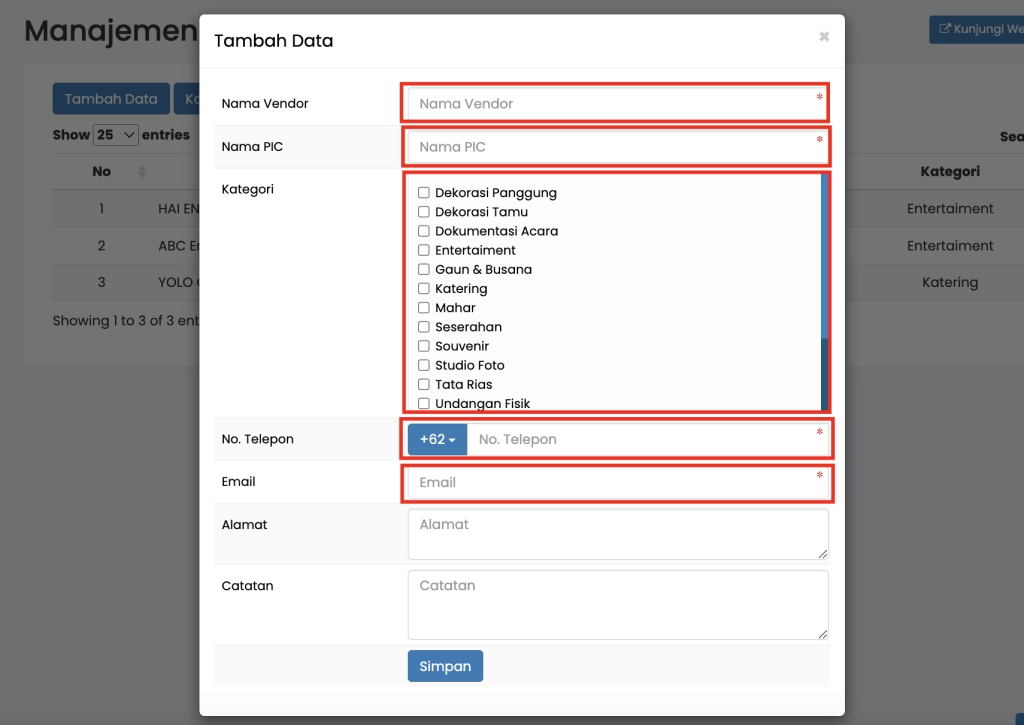This screenshot has width=1024, height=725.
Task: Tick the Dekorasi Panggung checkbox
Action: [x=424, y=193]
